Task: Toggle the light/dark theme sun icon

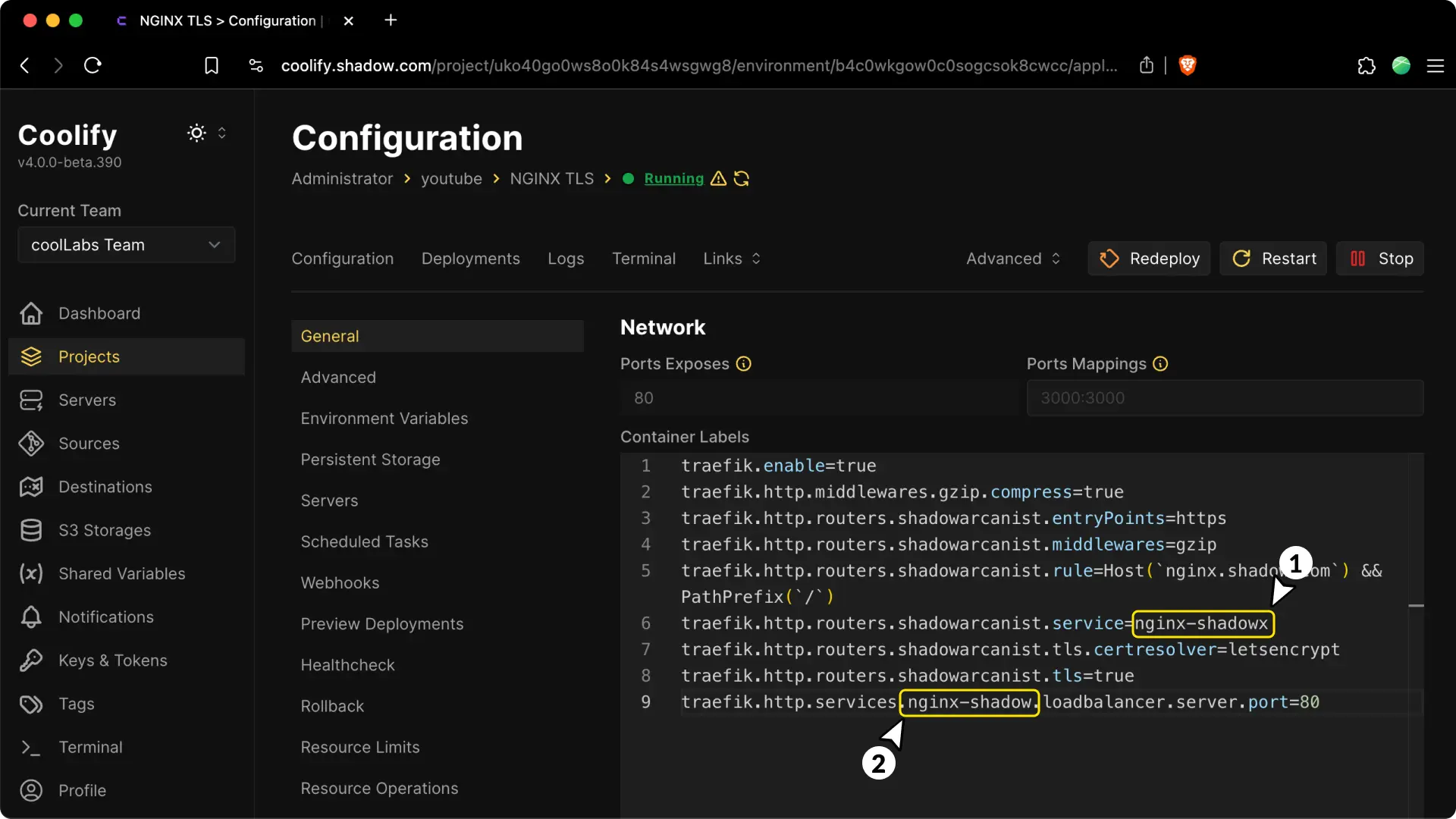Action: click(x=196, y=133)
